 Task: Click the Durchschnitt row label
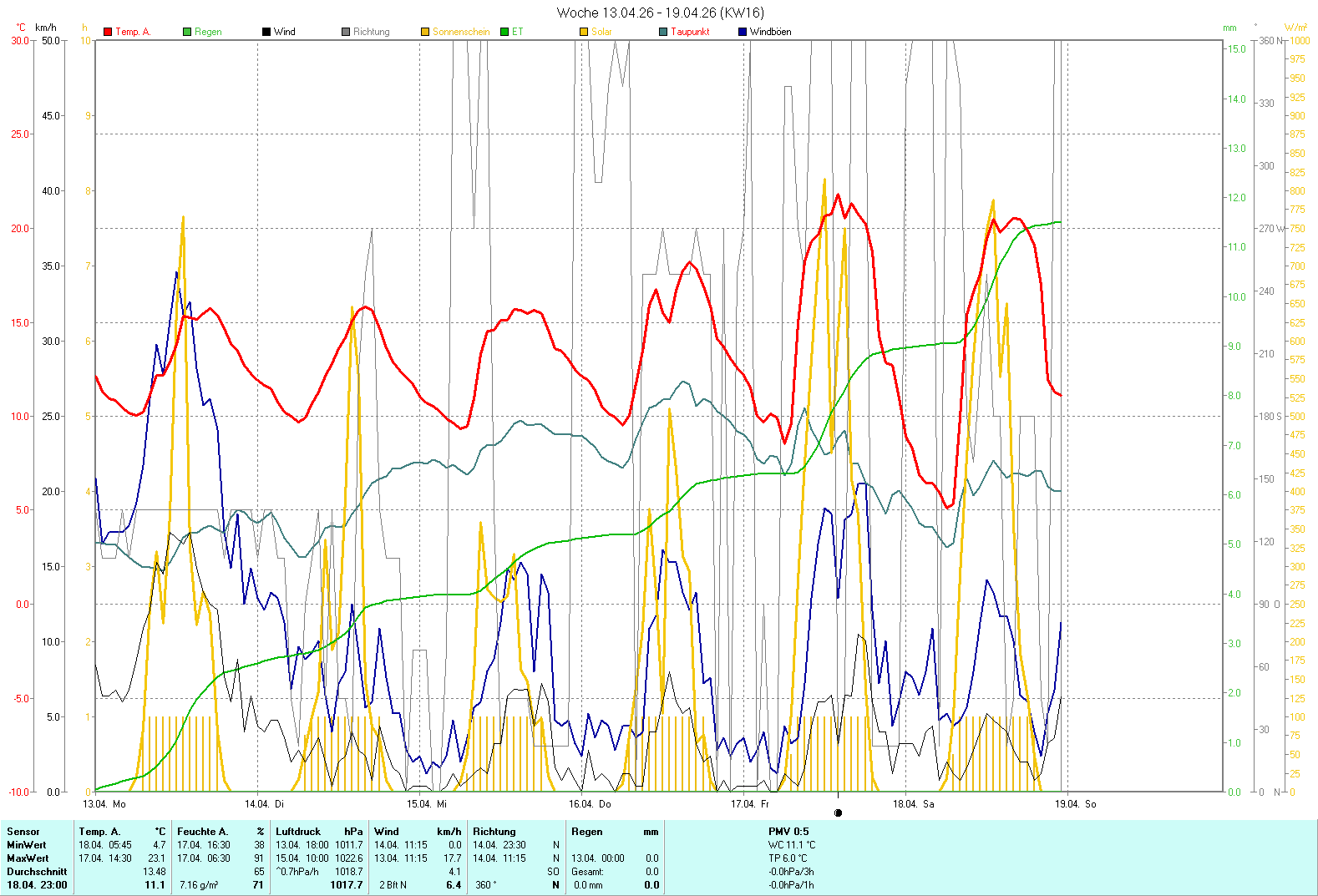click(37, 872)
